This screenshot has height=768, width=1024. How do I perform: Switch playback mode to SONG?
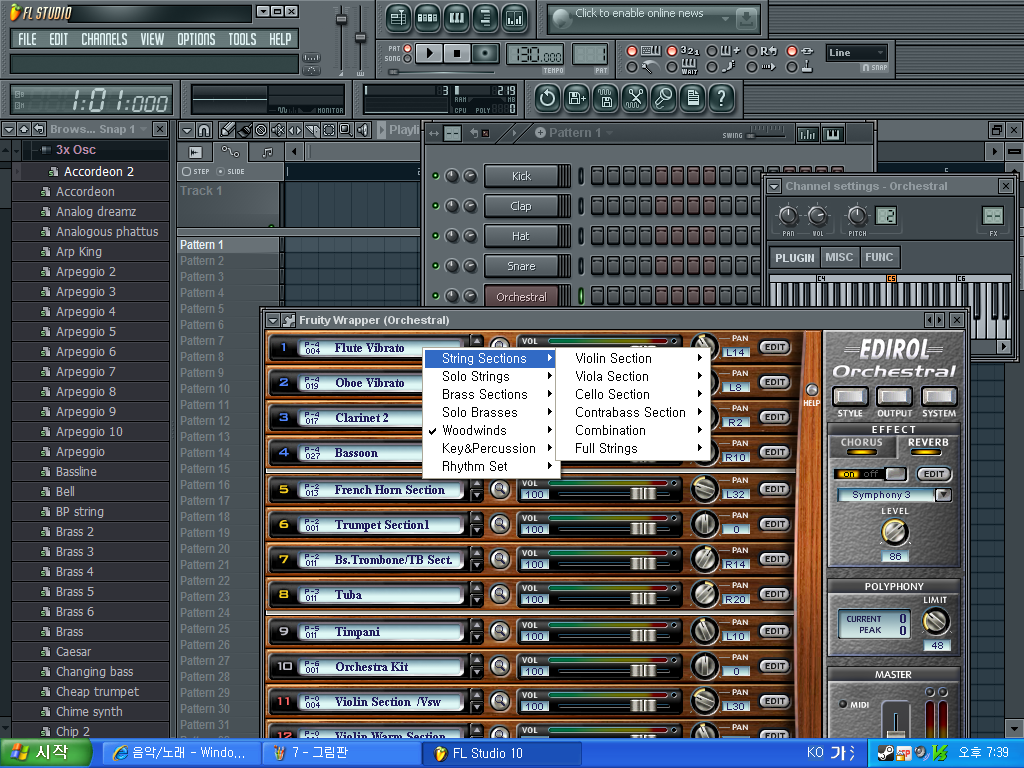click(408, 59)
